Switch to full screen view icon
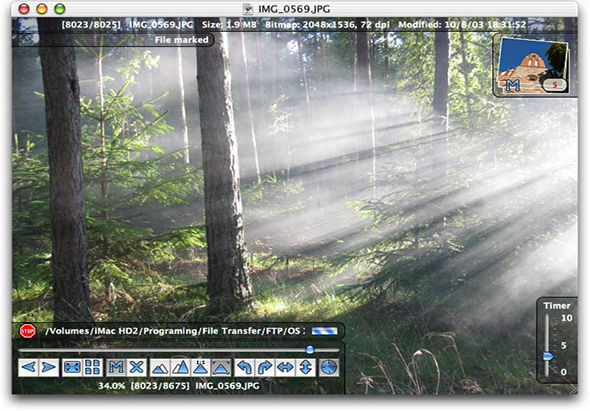Image resolution: width=590 pixels, height=411 pixels. point(72,367)
